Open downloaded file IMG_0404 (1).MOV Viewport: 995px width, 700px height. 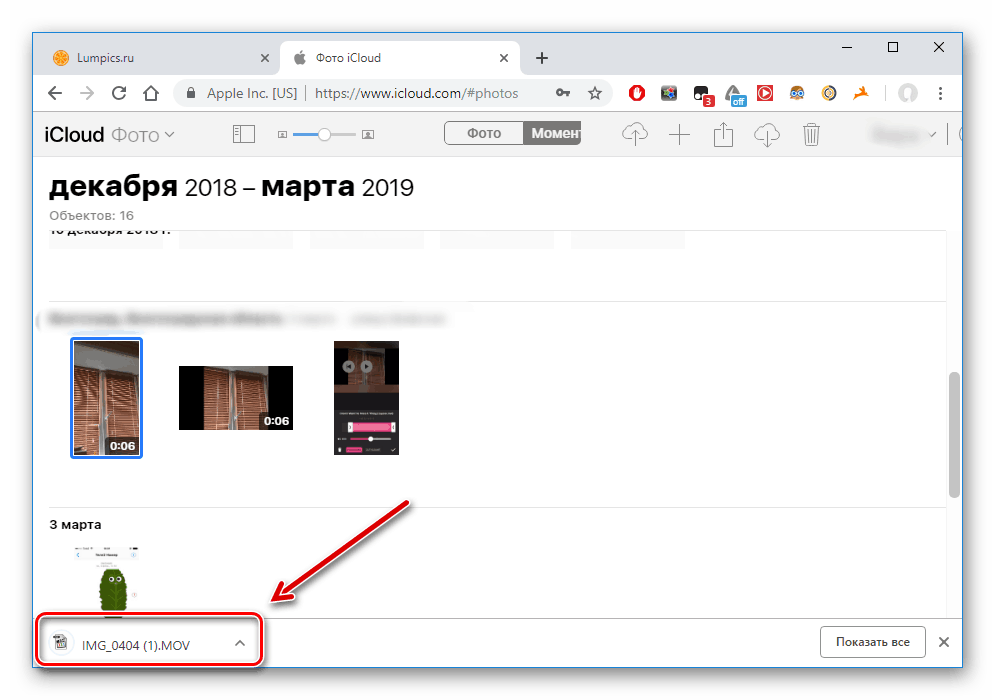coord(135,645)
